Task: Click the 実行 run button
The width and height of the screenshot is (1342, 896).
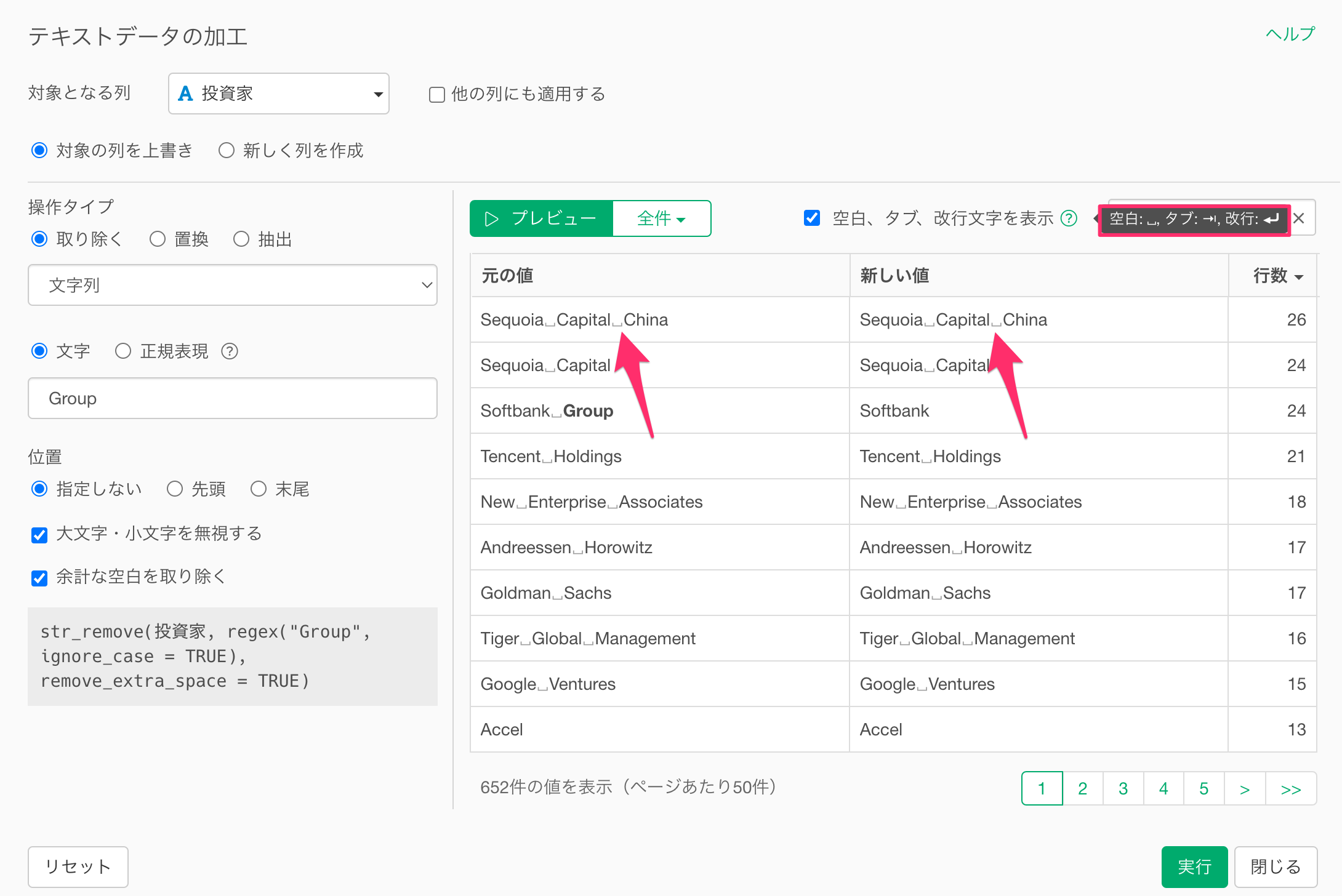Action: pos(1194,866)
